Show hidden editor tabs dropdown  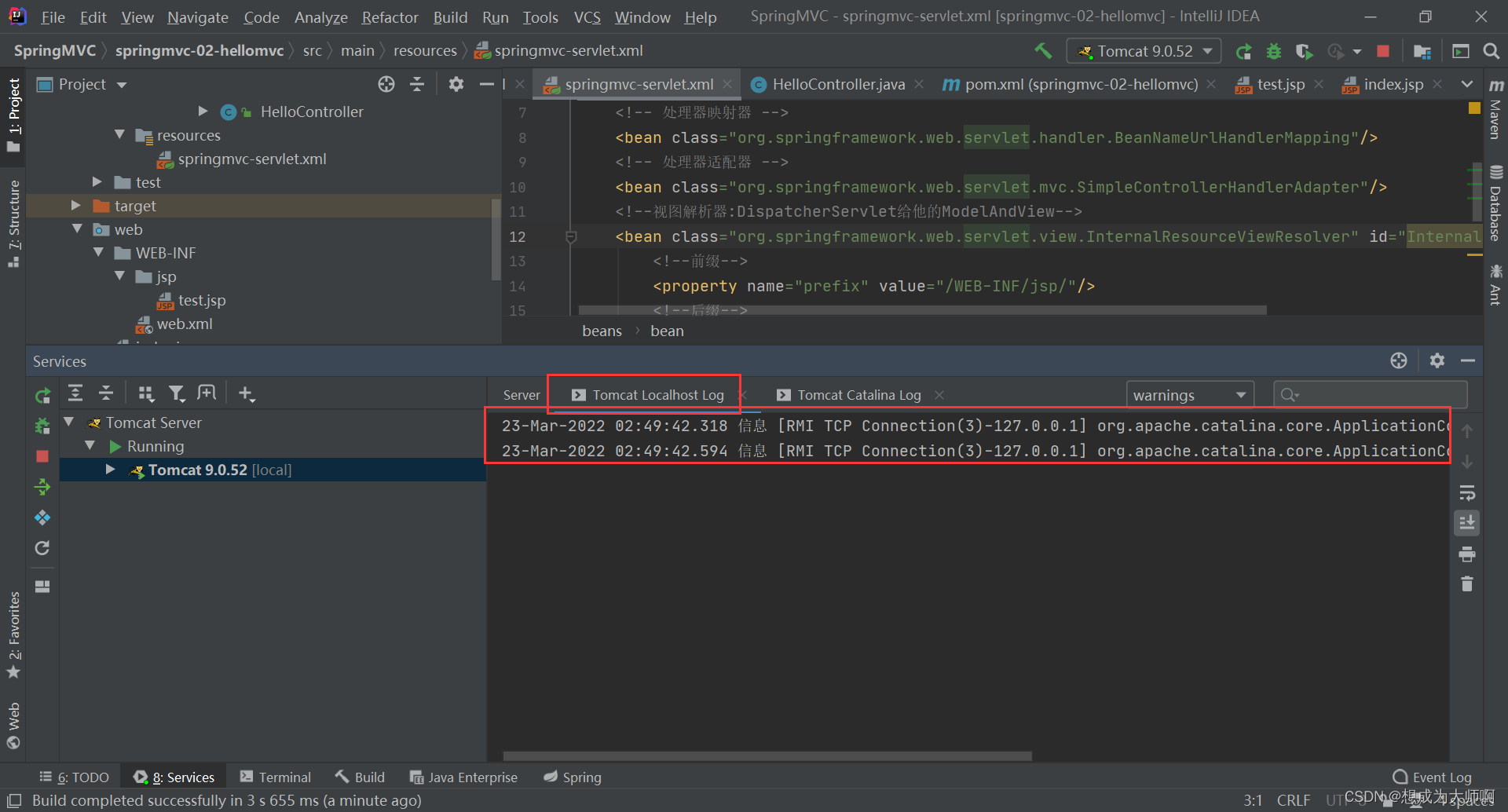[1466, 84]
